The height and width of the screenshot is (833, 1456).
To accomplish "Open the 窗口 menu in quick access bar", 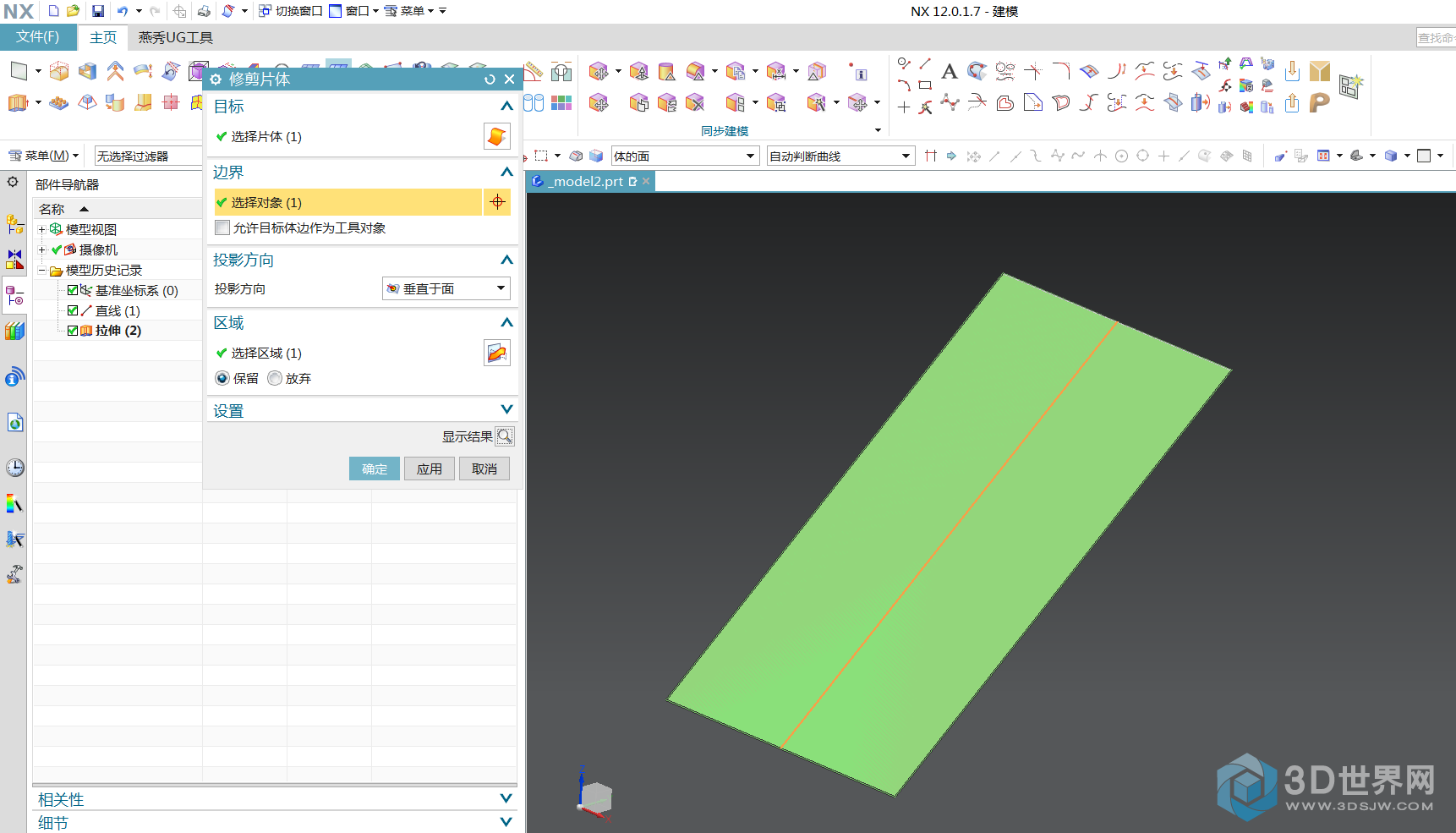I will [353, 11].
